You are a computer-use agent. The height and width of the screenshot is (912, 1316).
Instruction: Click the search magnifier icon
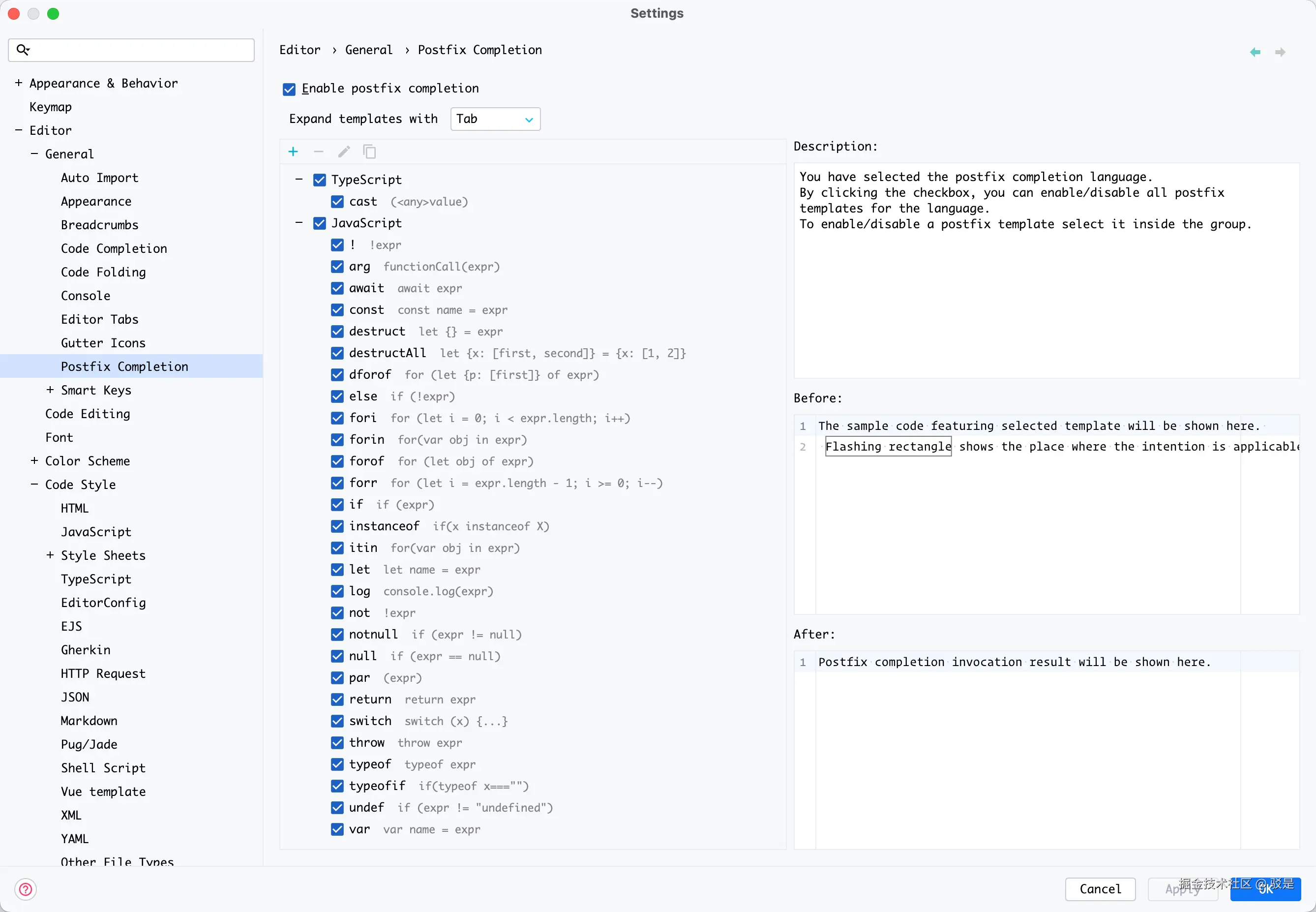point(23,50)
